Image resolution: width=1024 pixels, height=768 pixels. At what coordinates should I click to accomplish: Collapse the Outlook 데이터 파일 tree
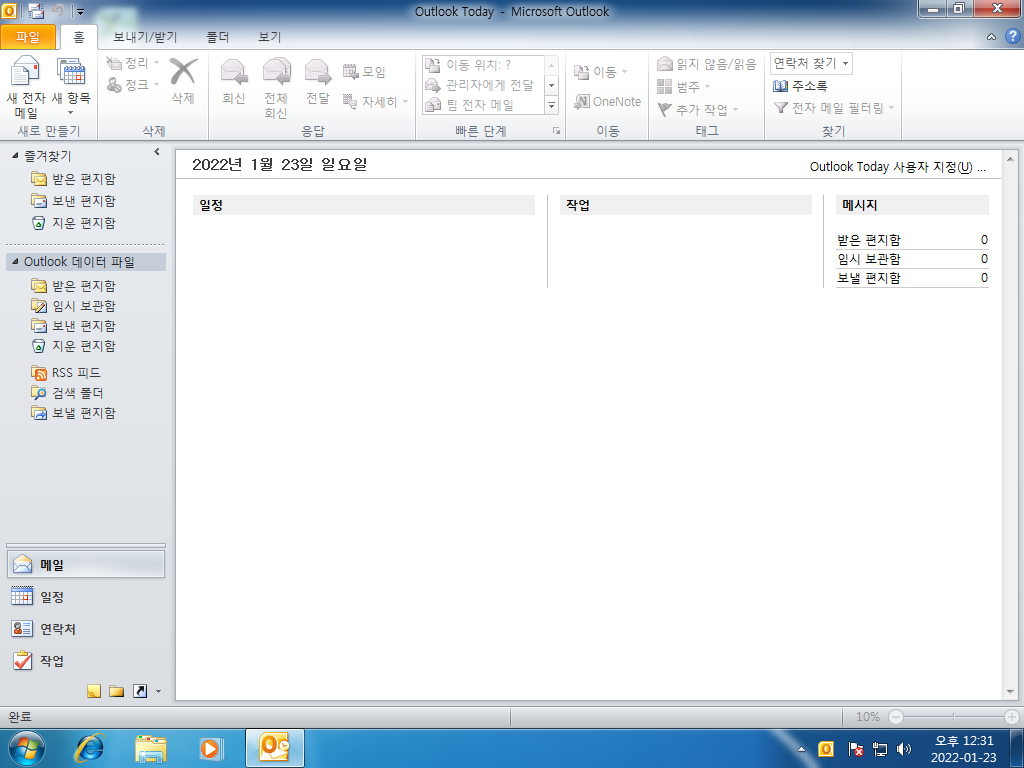[15, 261]
